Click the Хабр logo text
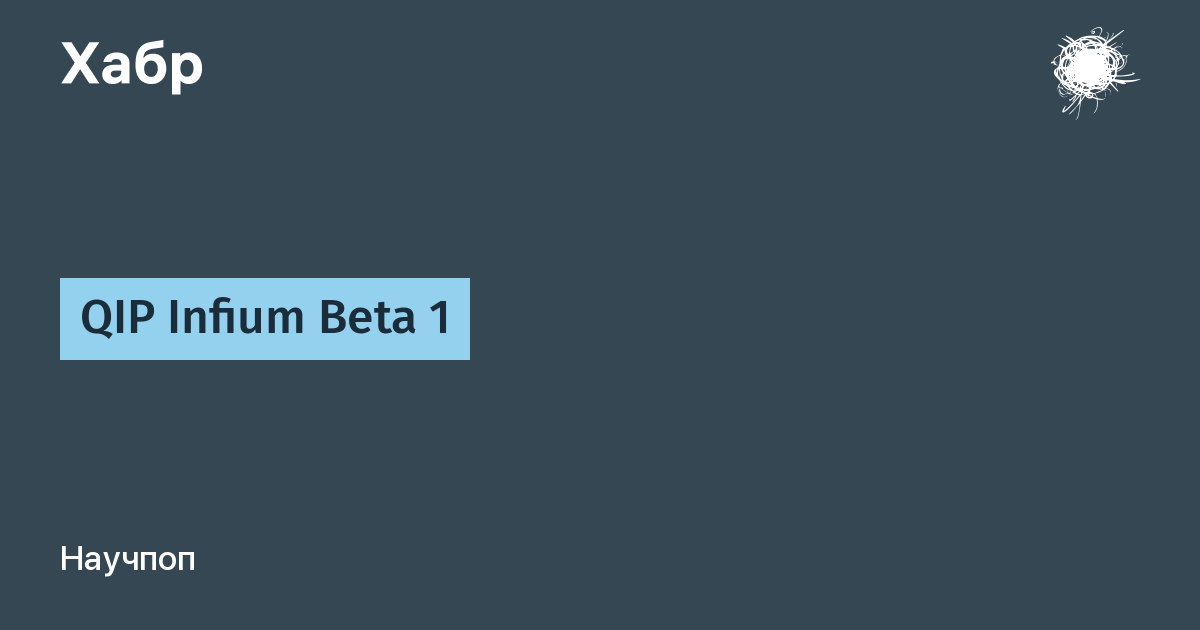 coord(132,66)
